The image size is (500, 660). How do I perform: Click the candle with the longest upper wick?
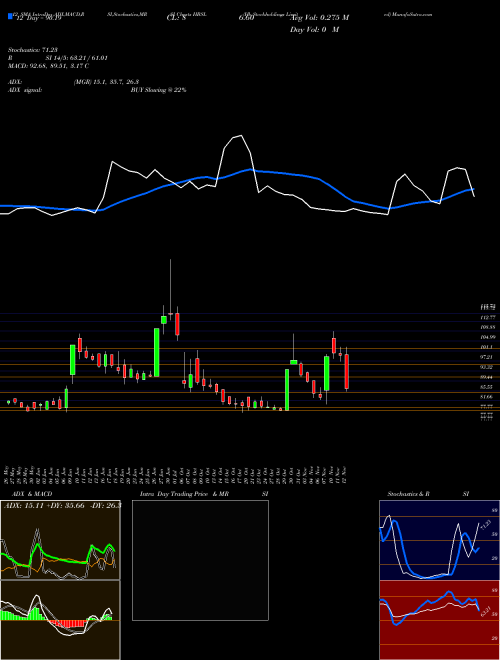click(x=170, y=314)
